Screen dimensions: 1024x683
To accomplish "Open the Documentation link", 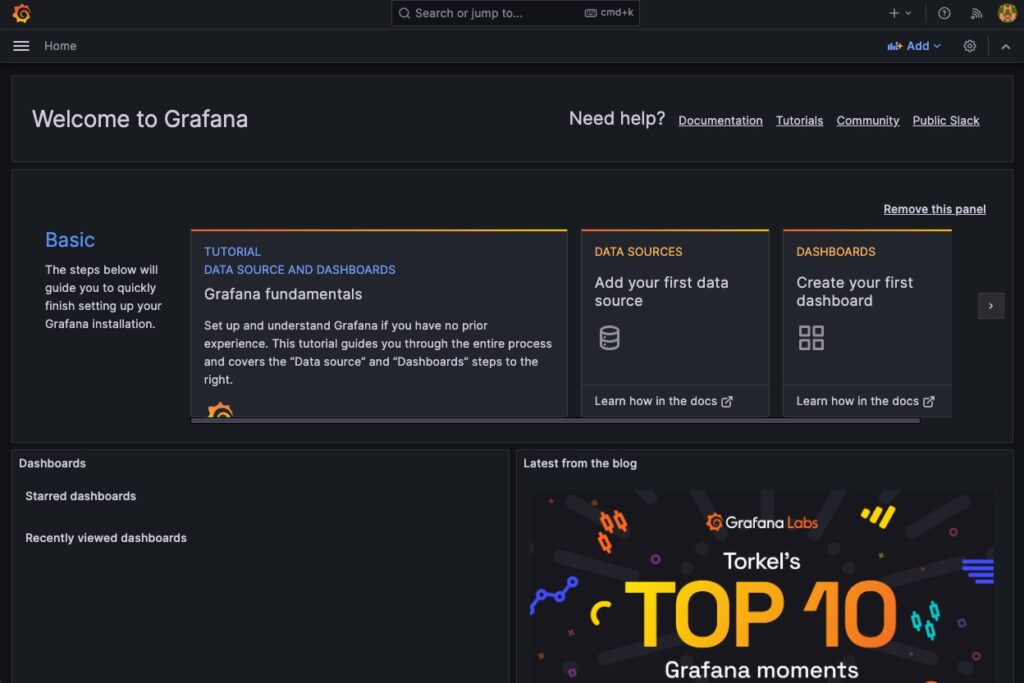I will point(720,121).
